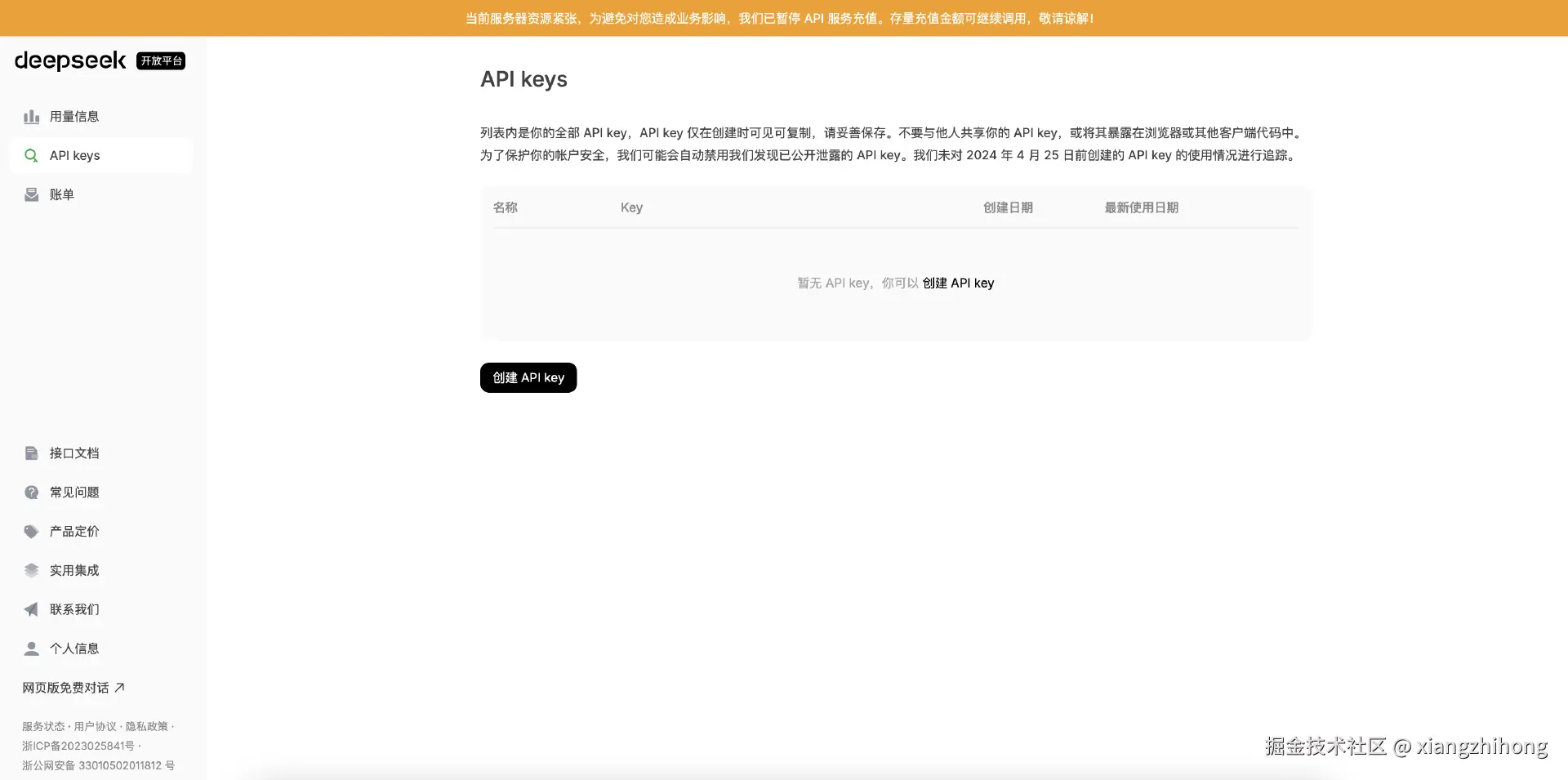The image size is (1568, 780).
Task: Click the price tag icon for 产品定价
Action: click(x=32, y=532)
